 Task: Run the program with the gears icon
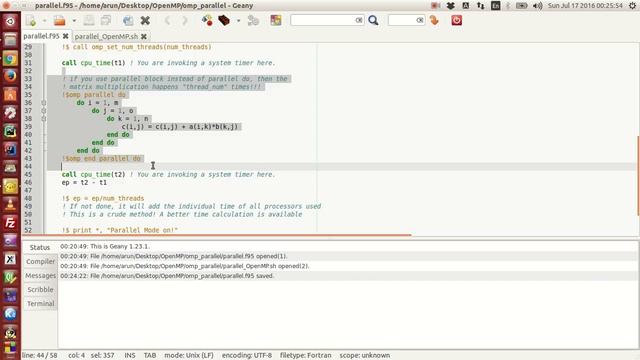253,20
